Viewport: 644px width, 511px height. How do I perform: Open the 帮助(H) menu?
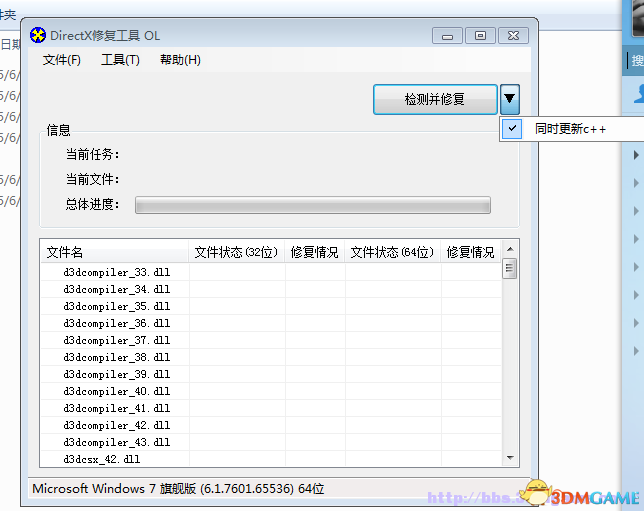coord(180,60)
